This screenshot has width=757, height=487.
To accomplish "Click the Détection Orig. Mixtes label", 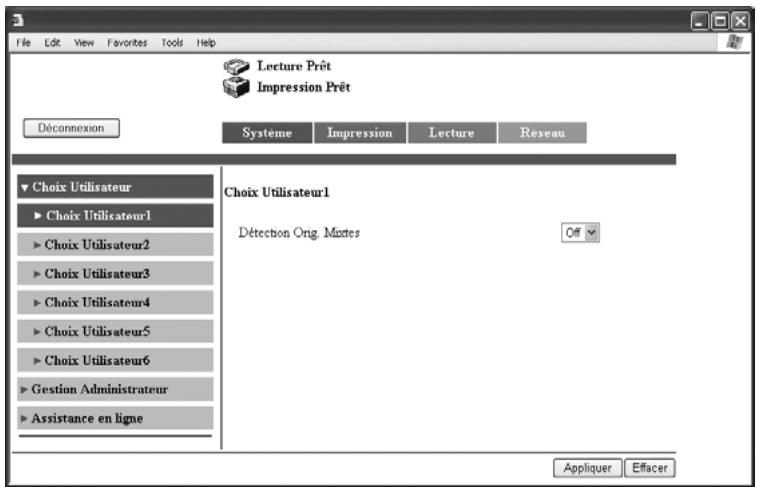I will (299, 233).
